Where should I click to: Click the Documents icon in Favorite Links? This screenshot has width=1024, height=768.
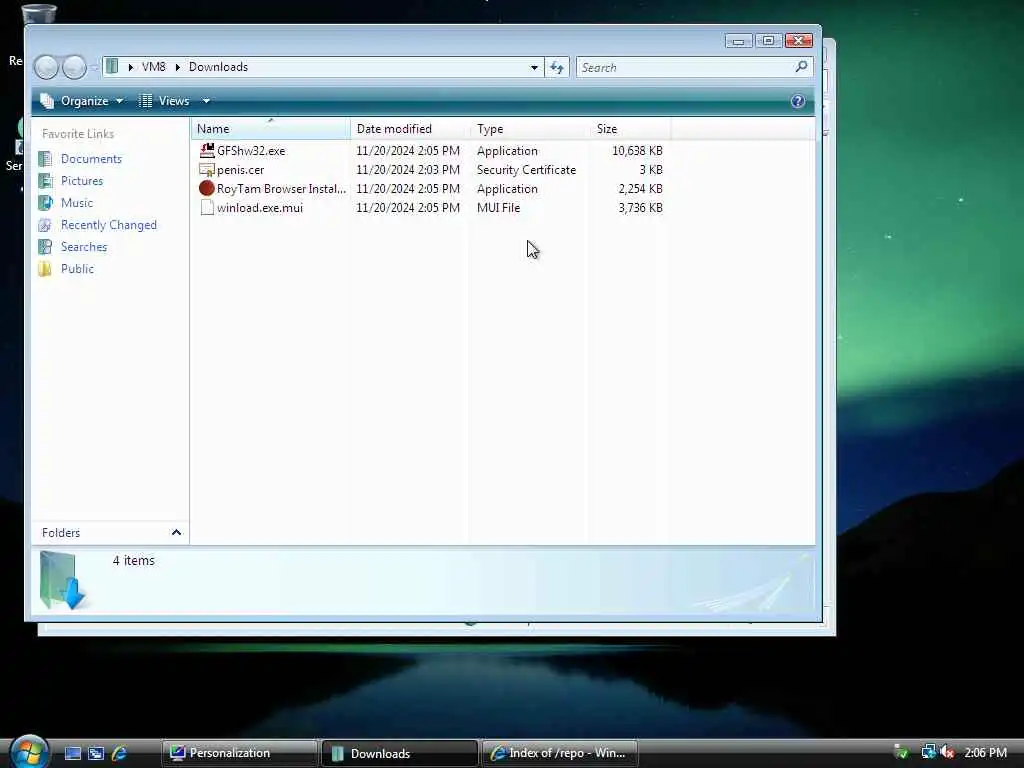tap(45, 159)
